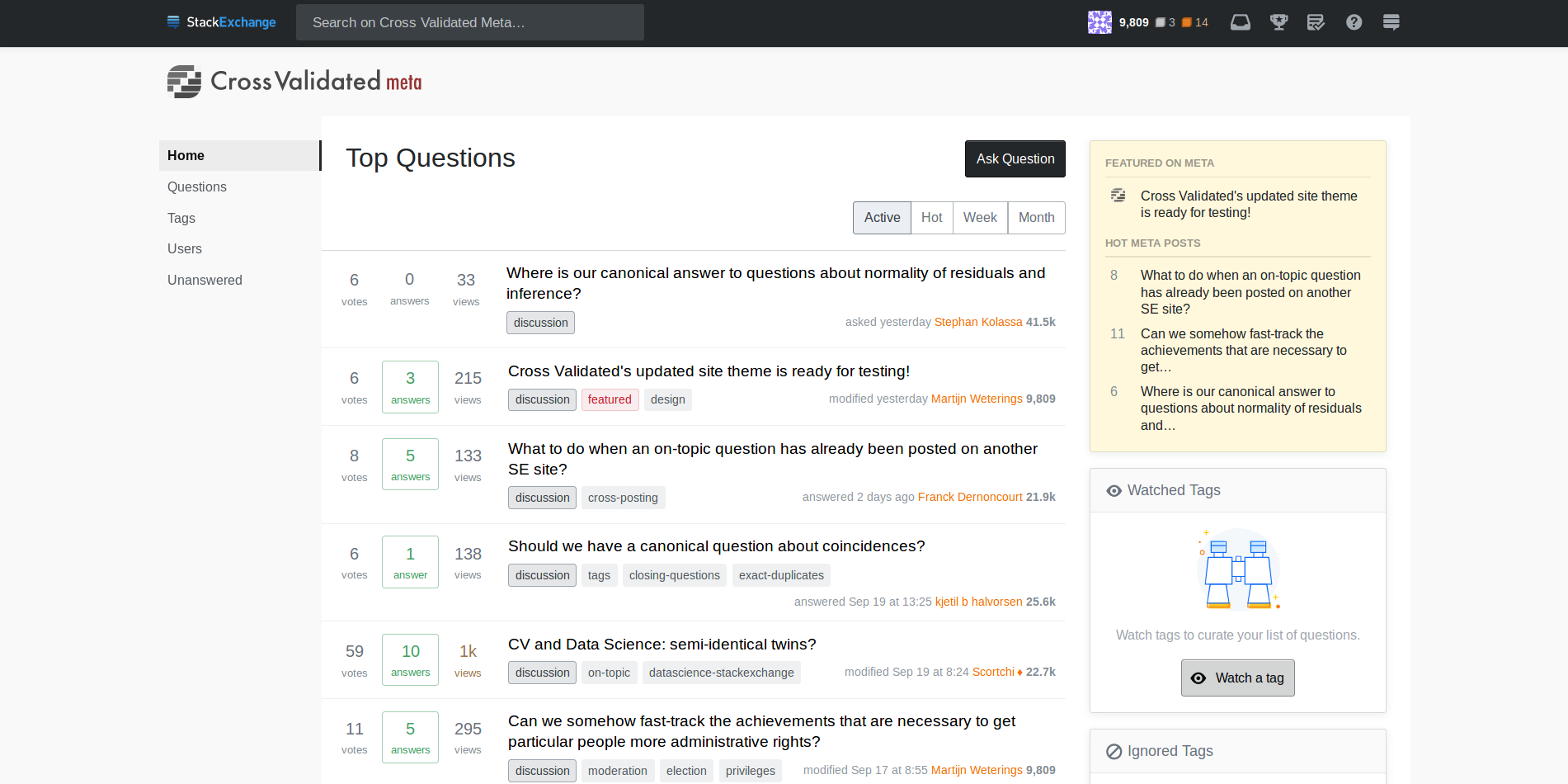This screenshot has width=1568, height=784.
Task: Click the Ignored Tags ban icon
Action: click(x=1114, y=752)
